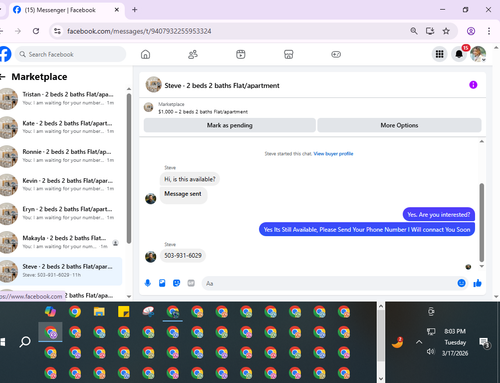
Task: Click the install app icon in the address bar
Action: [430, 31]
